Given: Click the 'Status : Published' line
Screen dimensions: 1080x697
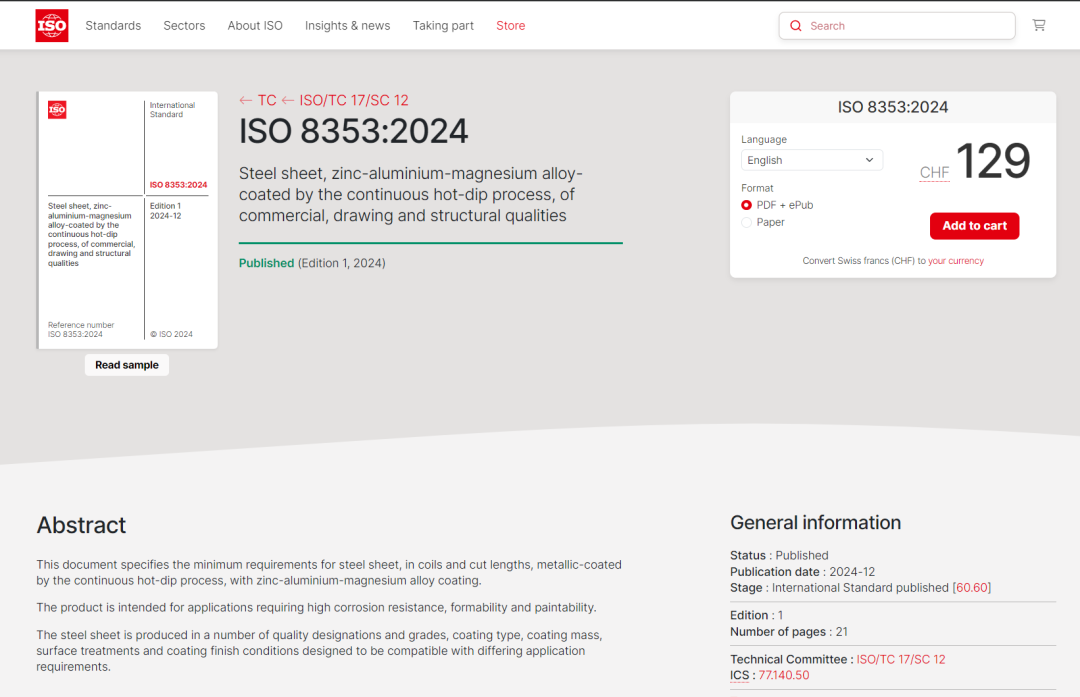Looking at the screenshot, I should coord(779,556).
